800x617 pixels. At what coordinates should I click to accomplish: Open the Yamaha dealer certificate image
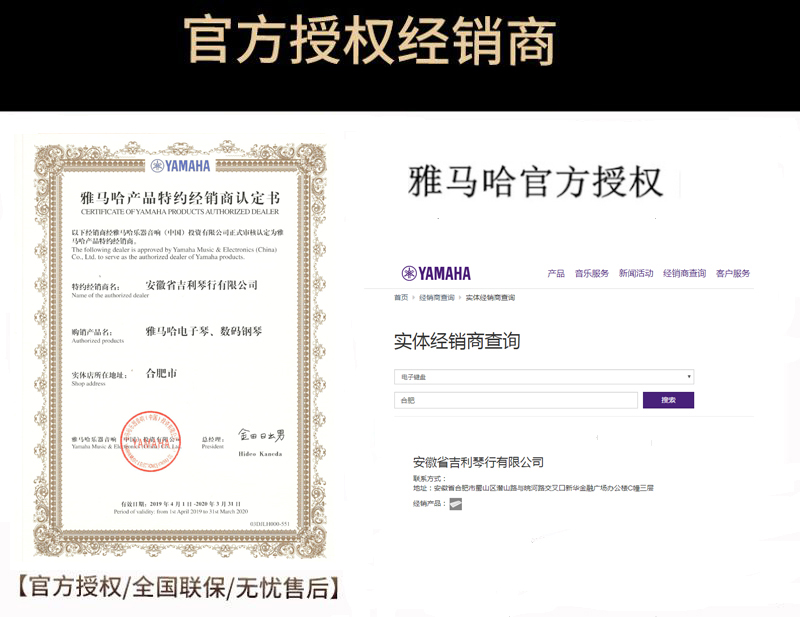[180, 349]
